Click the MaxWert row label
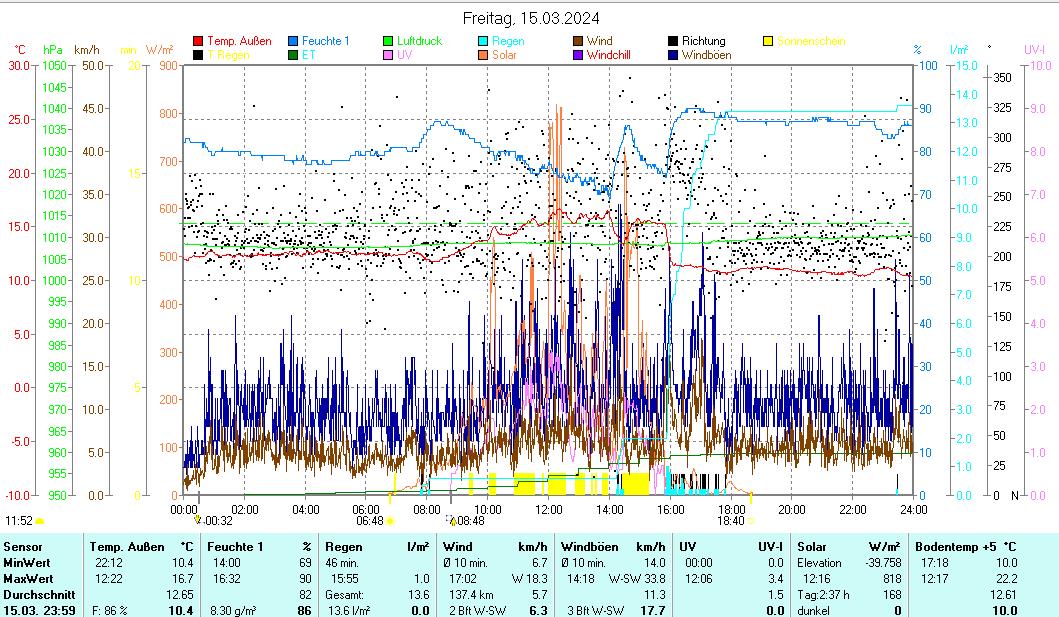 26,579
